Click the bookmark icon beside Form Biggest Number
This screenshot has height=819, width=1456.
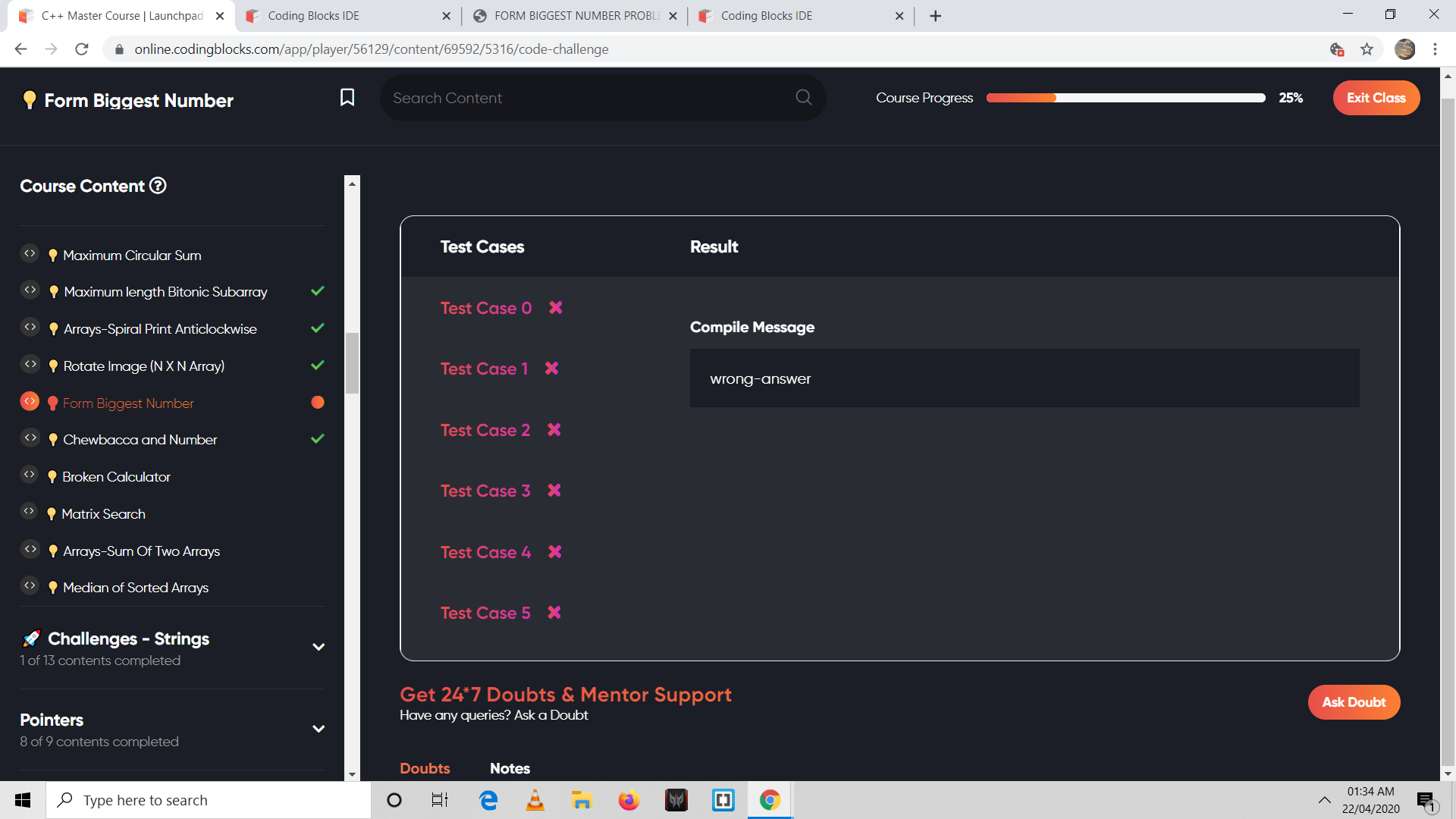pos(347,98)
